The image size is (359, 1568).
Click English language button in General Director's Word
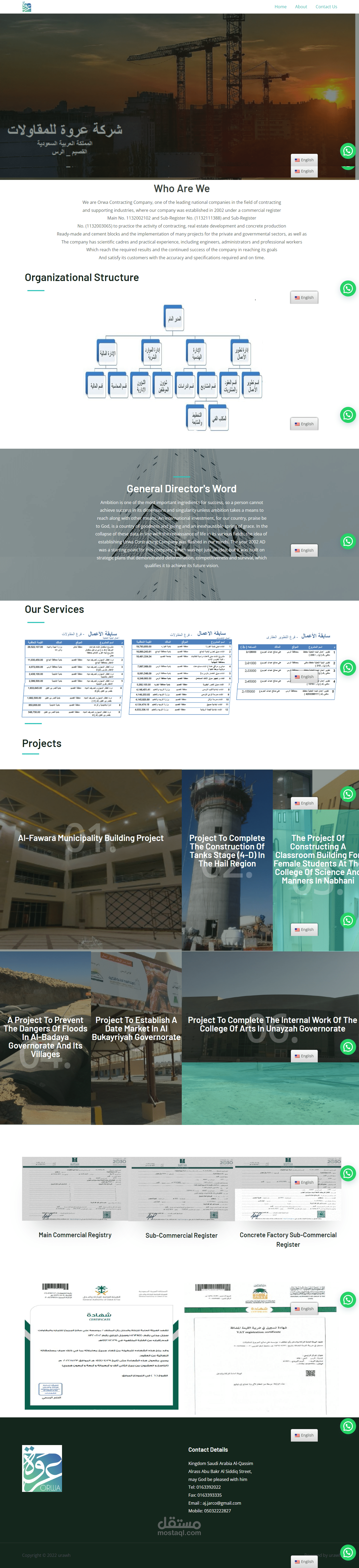304,550
